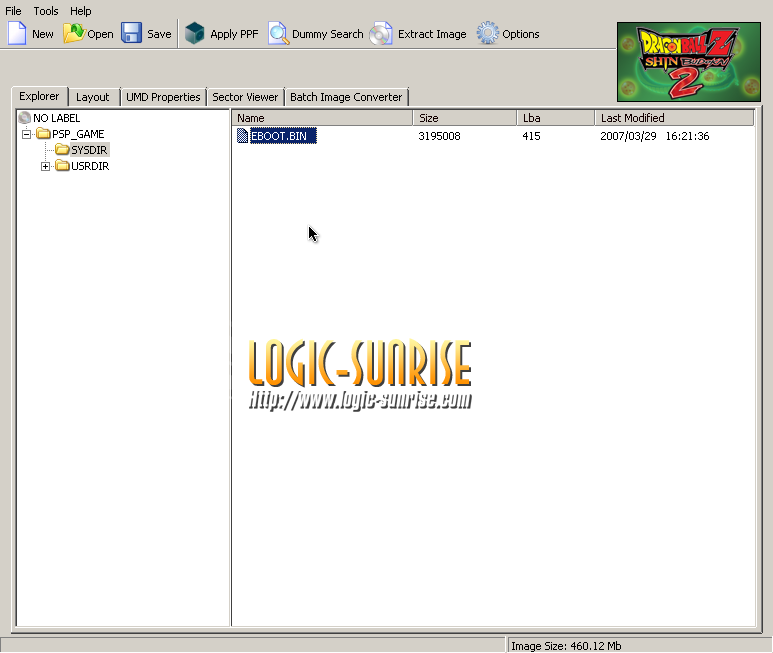This screenshot has width=773, height=653.
Task: Open the File menu
Action: [x=13, y=11]
